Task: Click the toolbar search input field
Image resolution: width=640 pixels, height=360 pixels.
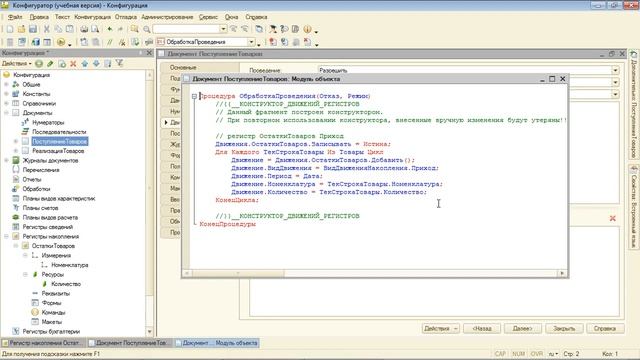Action: [187, 29]
